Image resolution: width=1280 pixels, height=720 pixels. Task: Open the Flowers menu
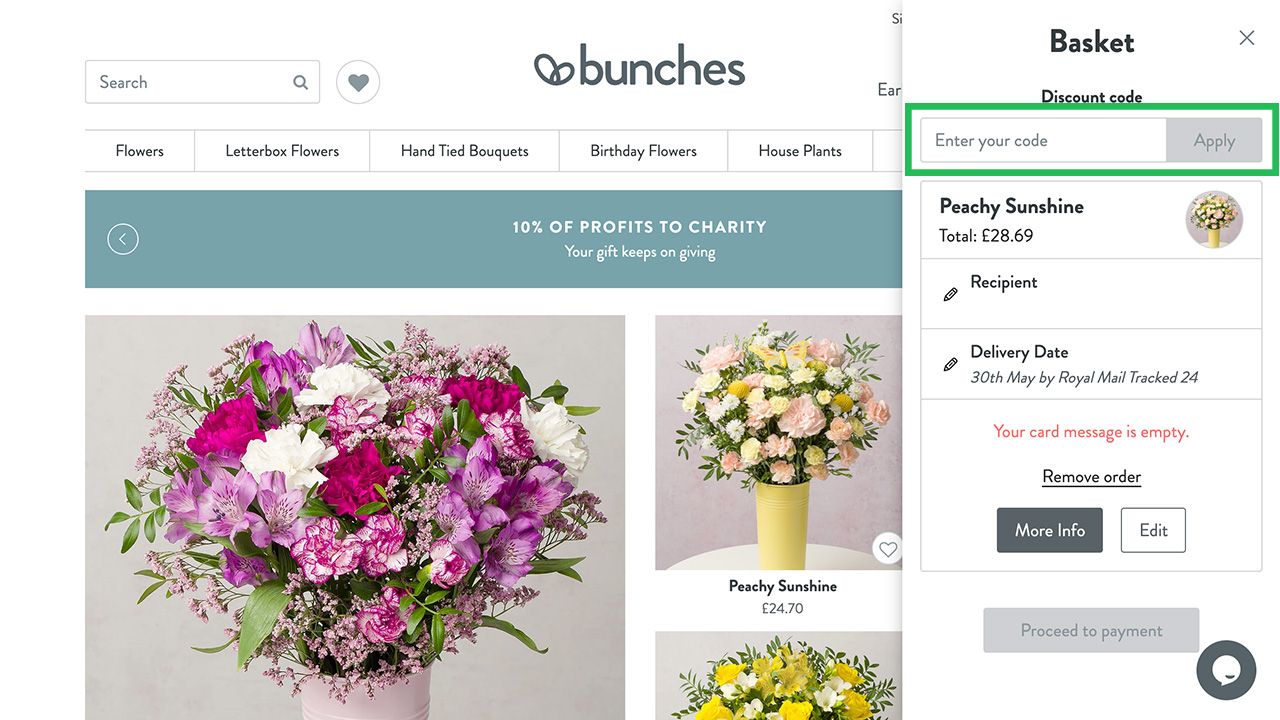[x=140, y=151]
